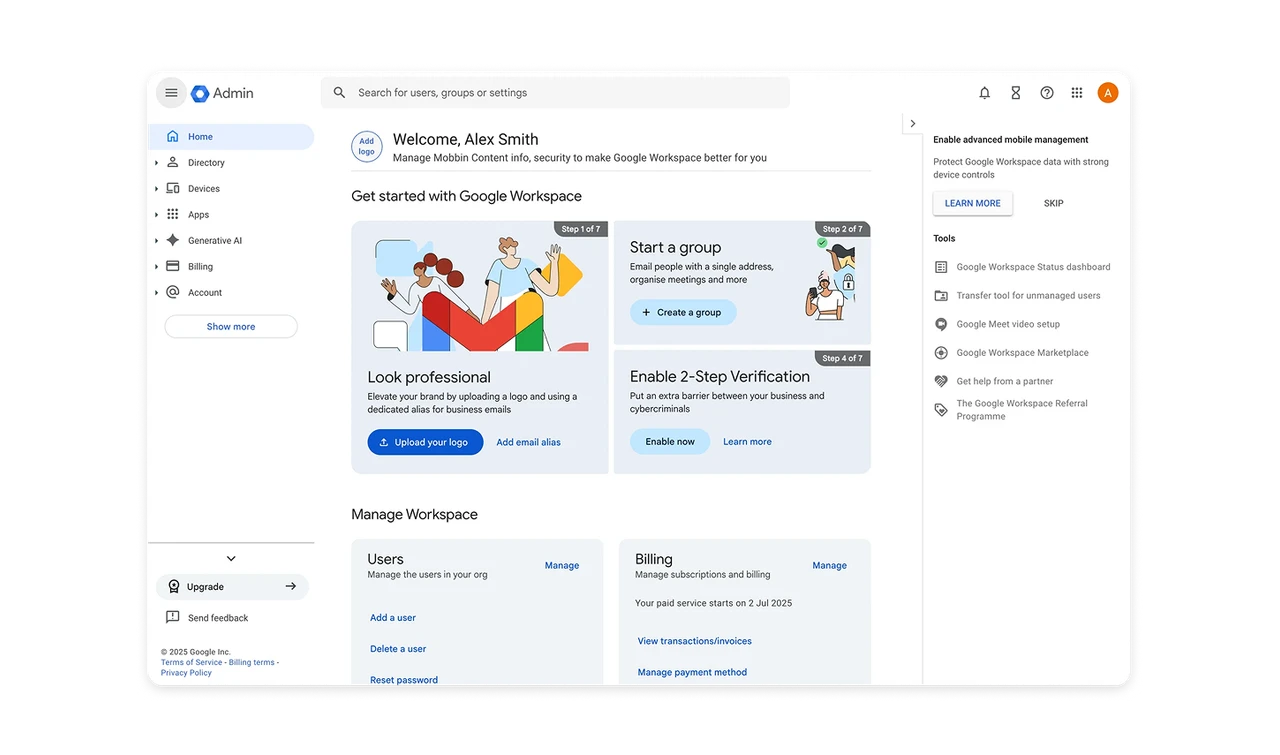This screenshot has height=755, width=1280.
Task: Click Add email alias link
Action: [x=529, y=442]
